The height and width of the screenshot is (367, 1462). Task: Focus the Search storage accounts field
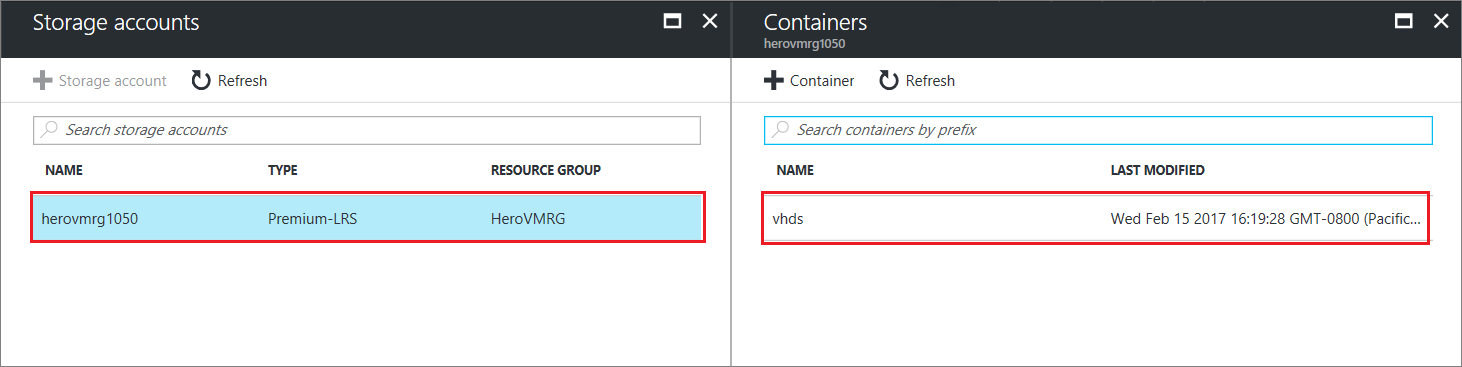coord(367,130)
